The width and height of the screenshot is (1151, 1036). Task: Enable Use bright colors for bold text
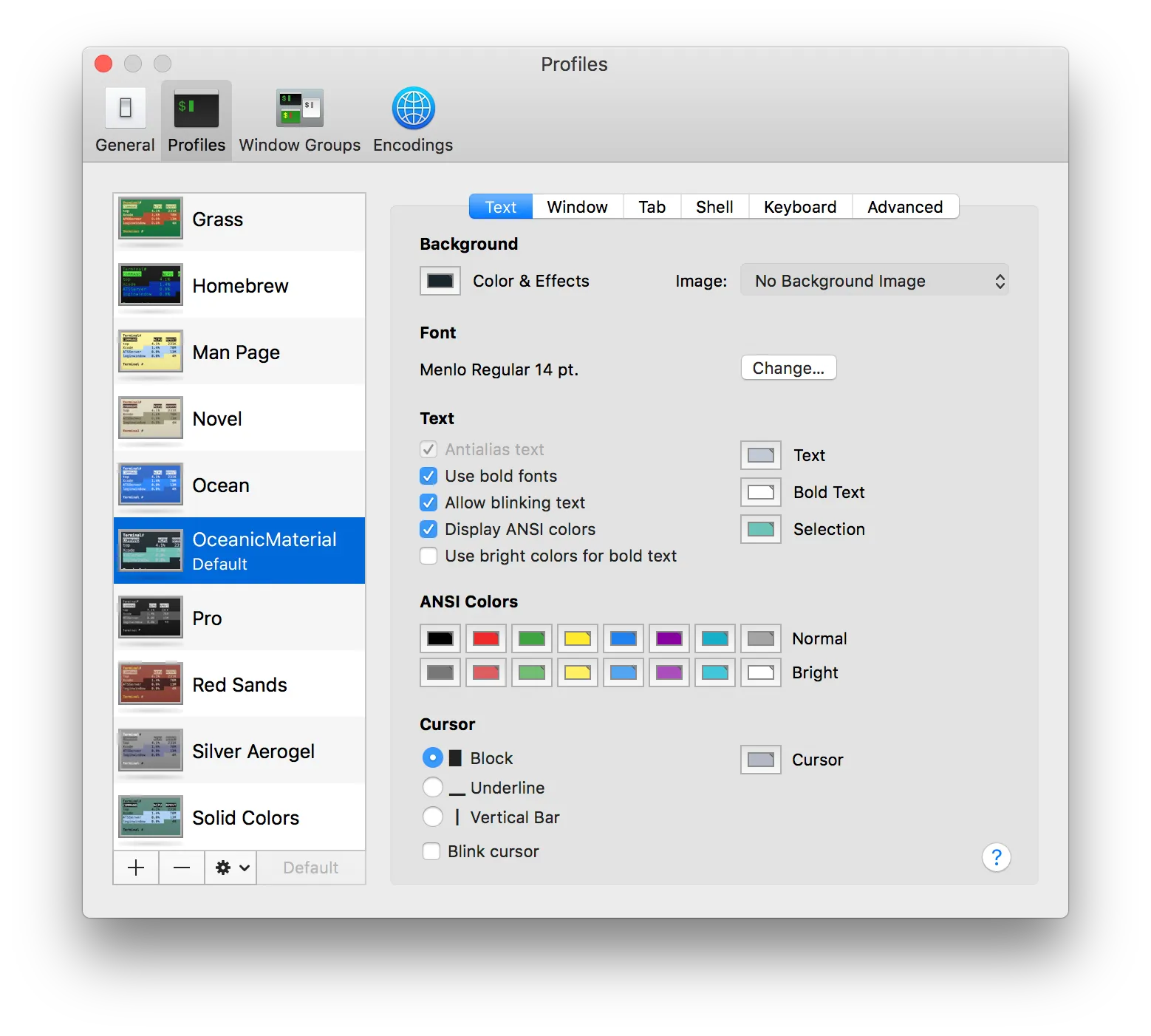point(428,556)
